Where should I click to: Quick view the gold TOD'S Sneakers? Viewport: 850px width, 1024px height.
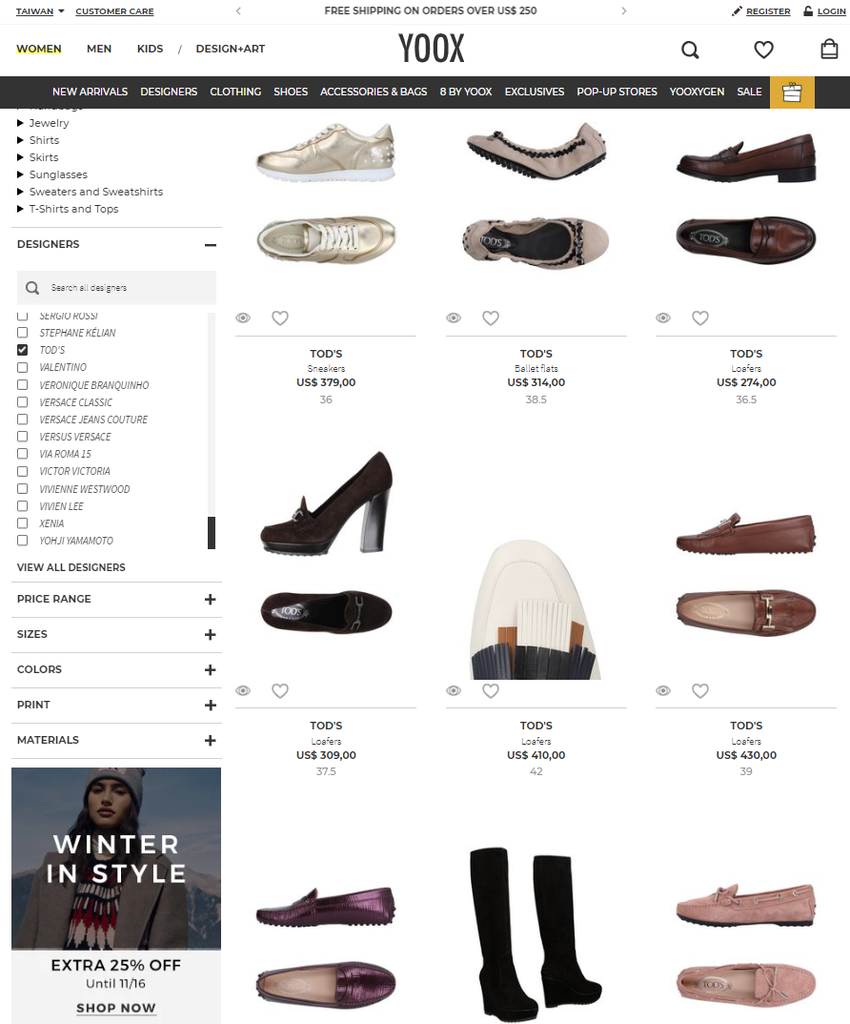point(243,318)
